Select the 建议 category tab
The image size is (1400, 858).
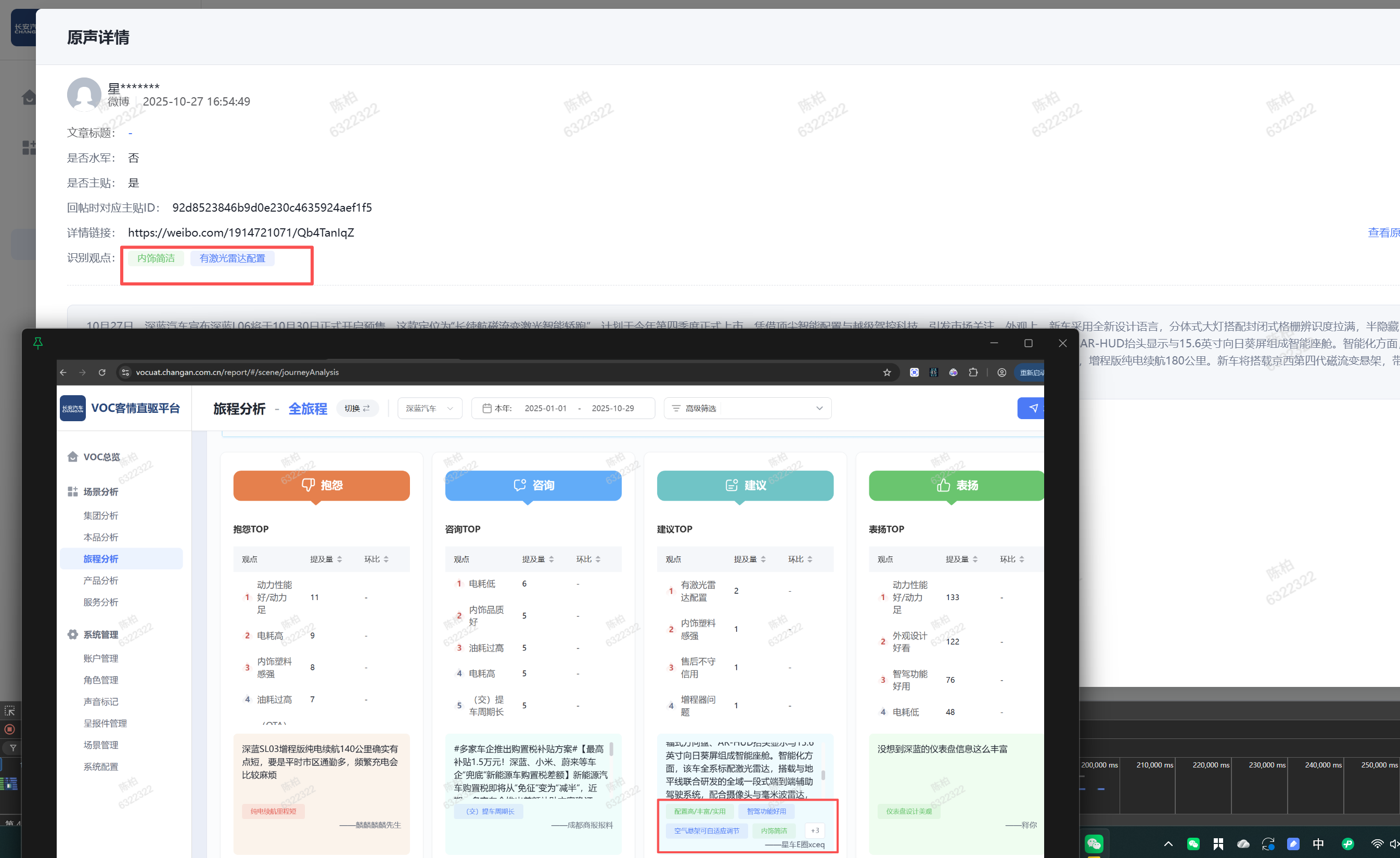pyautogui.click(x=745, y=486)
